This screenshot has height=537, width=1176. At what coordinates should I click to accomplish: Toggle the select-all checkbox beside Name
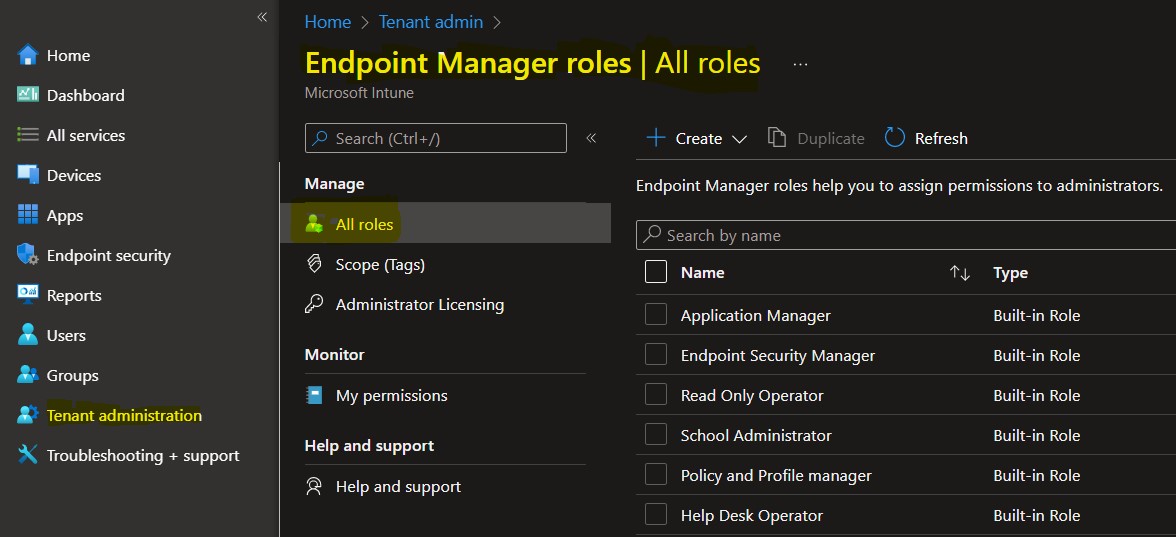coord(656,272)
